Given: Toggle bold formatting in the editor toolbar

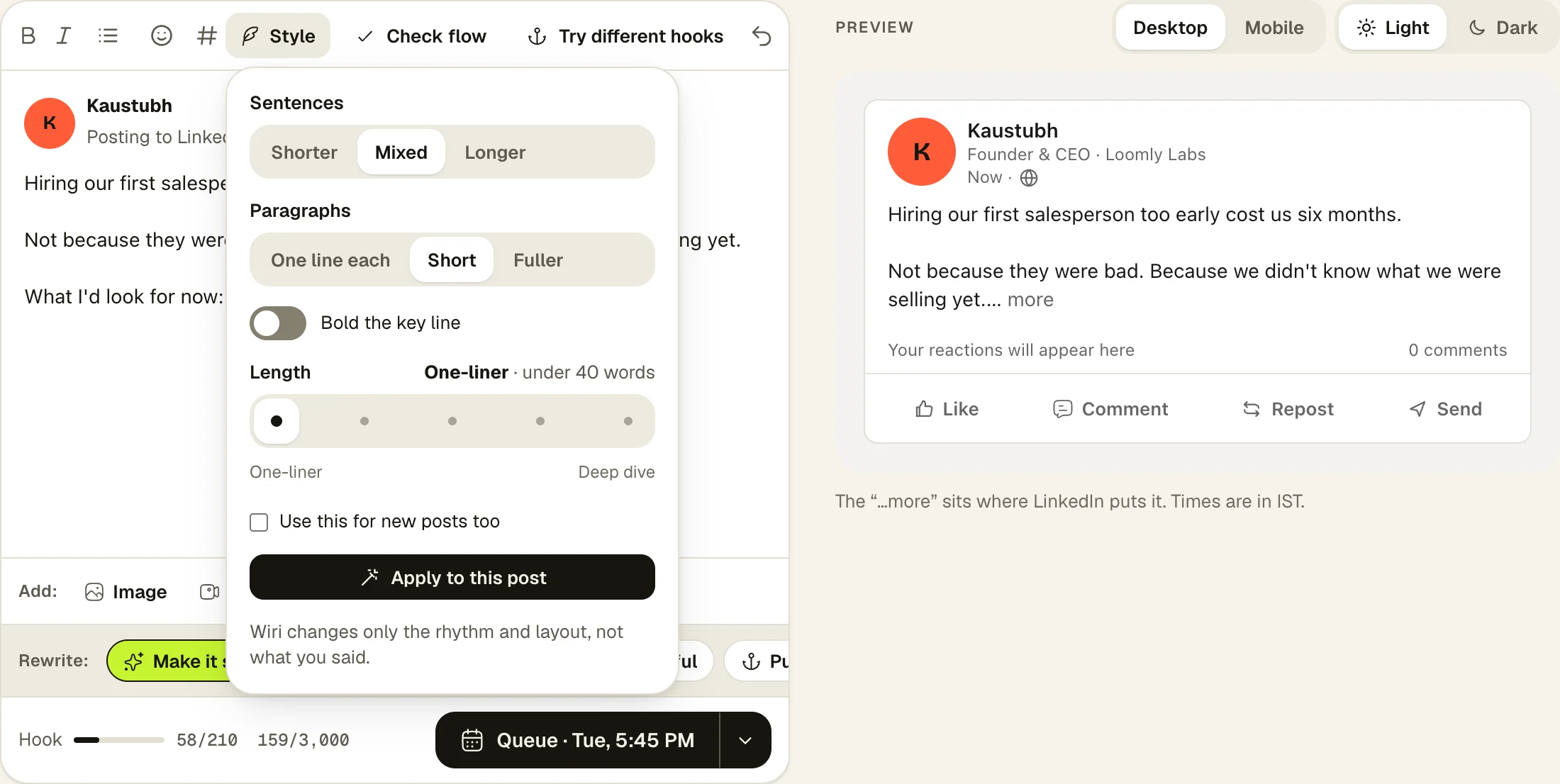Looking at the screenshot, I should (x=28, y=35).
